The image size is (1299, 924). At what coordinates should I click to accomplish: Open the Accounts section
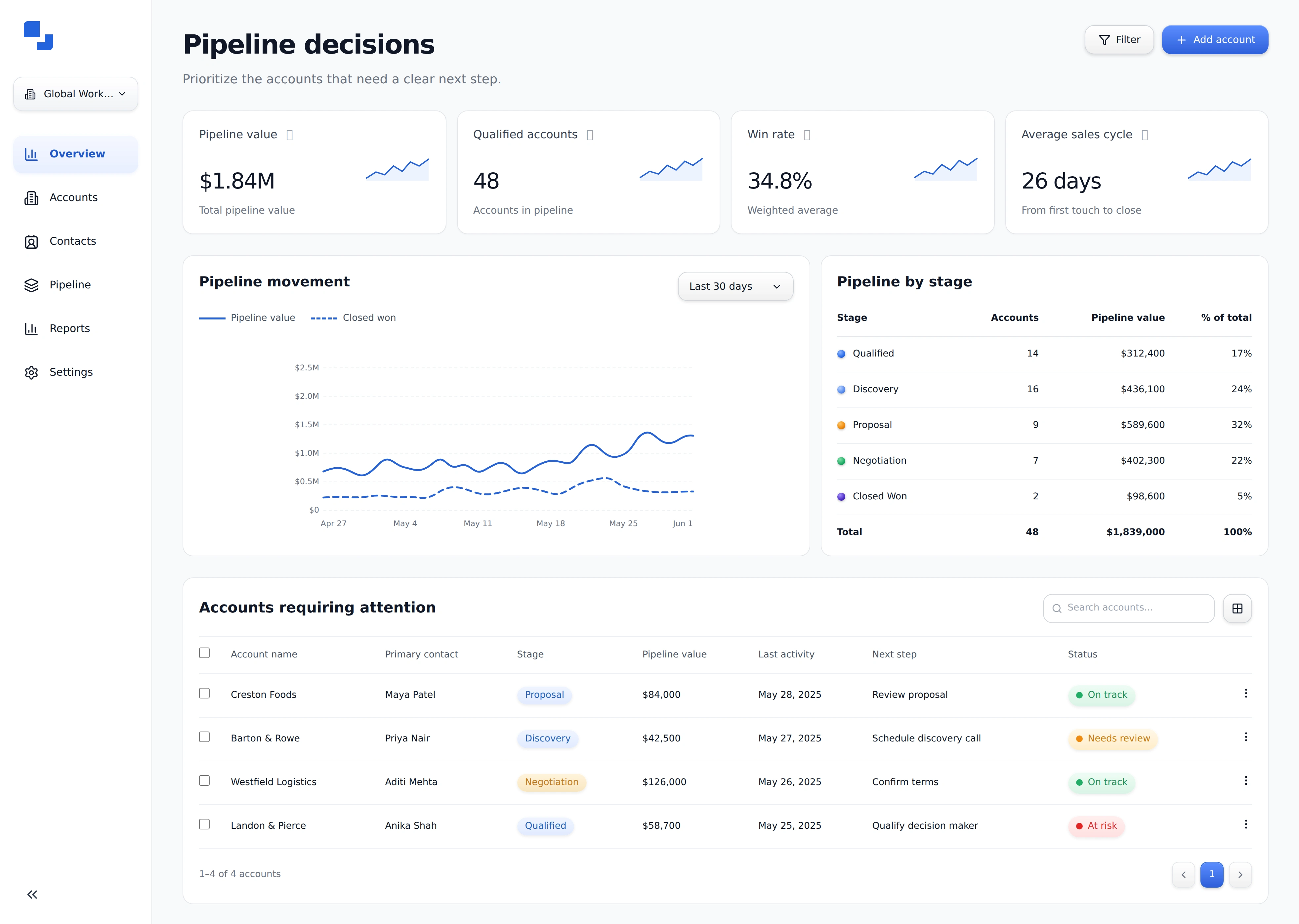click(x=76, y=197)
